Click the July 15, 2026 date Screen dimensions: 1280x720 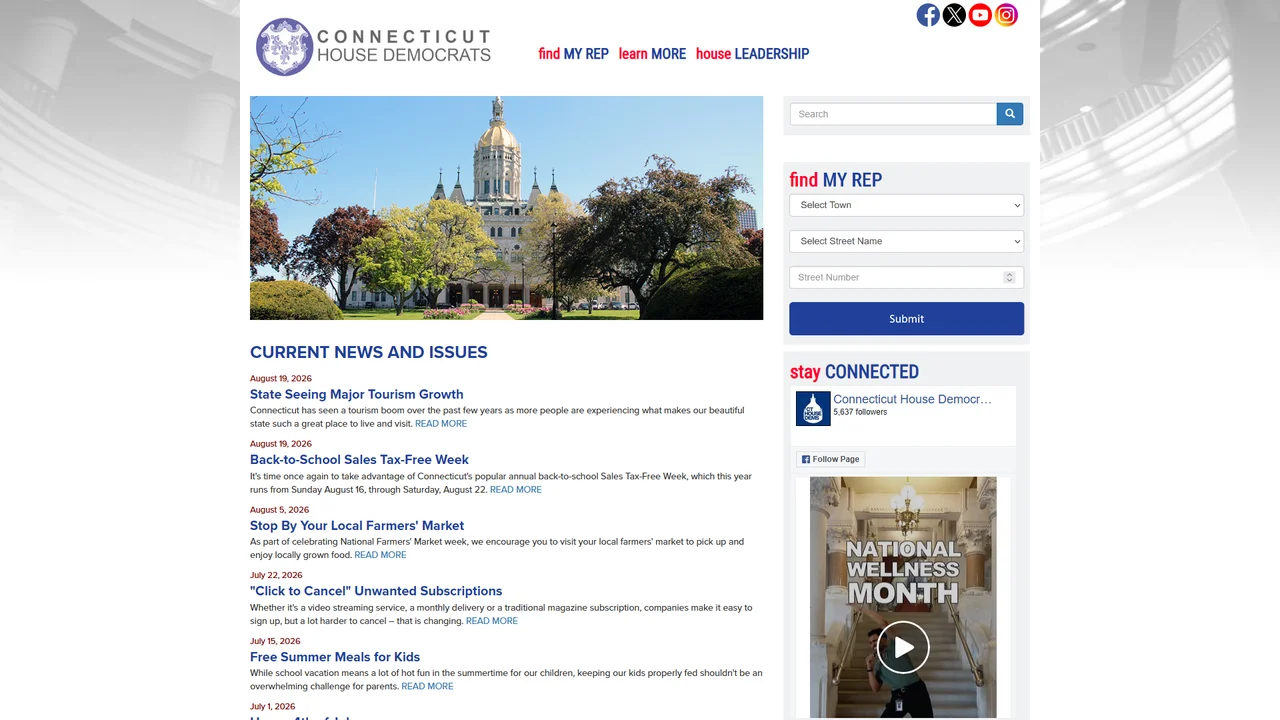275,642
